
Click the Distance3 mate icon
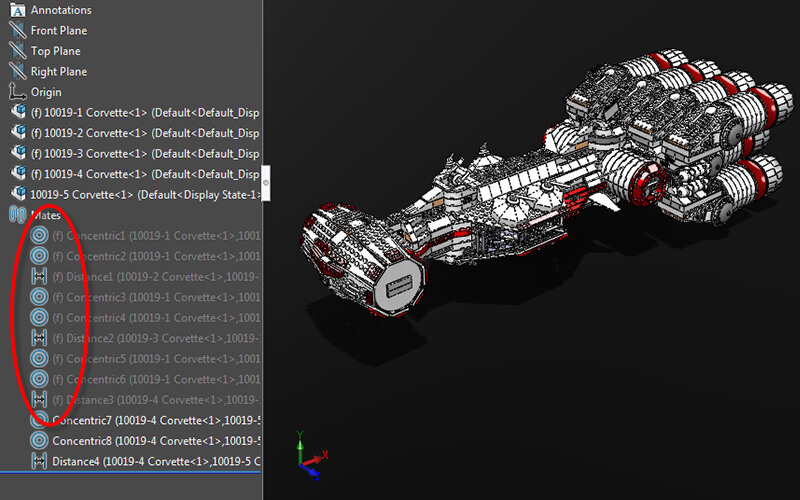pyautogui.click(x=39, y=399)
